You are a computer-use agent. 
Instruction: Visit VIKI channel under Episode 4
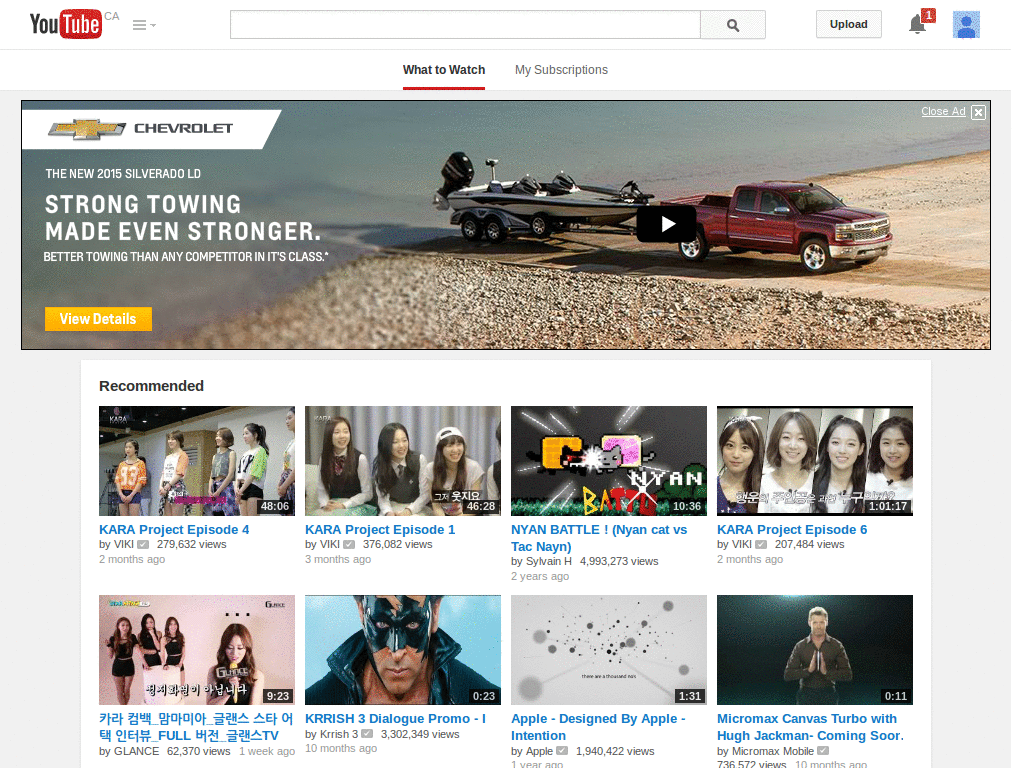tap(123, 544)
